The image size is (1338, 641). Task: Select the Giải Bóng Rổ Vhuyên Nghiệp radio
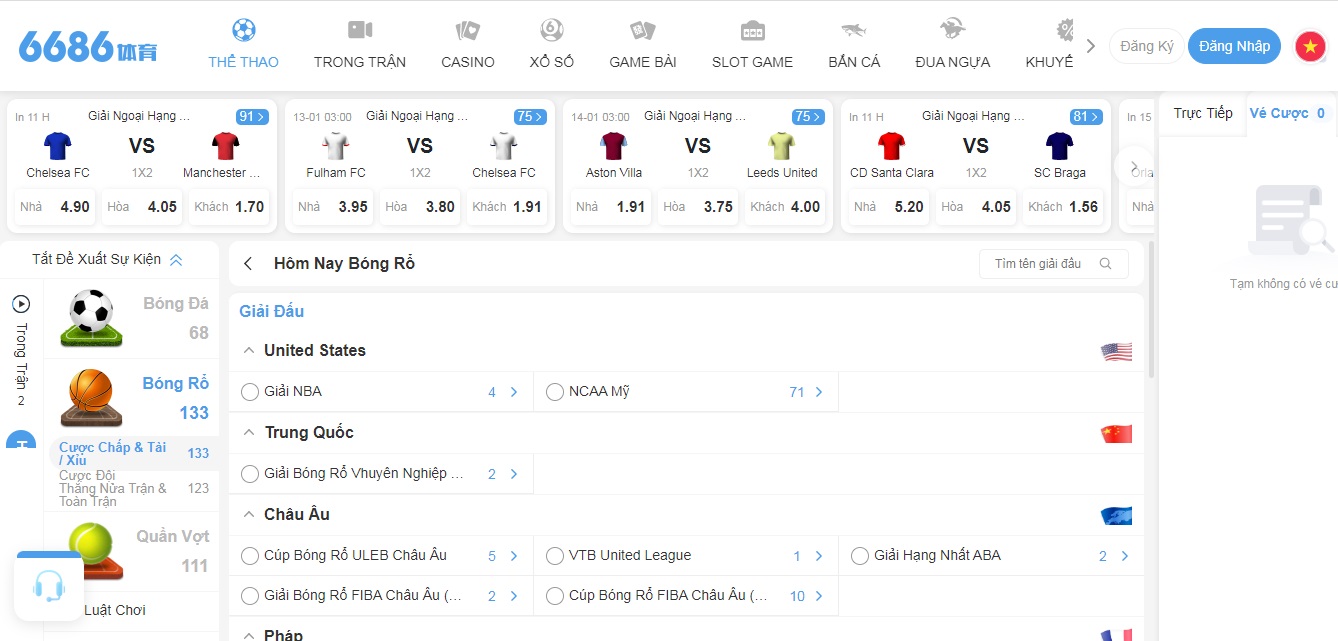pyautogui.click(x=250, y=474)
